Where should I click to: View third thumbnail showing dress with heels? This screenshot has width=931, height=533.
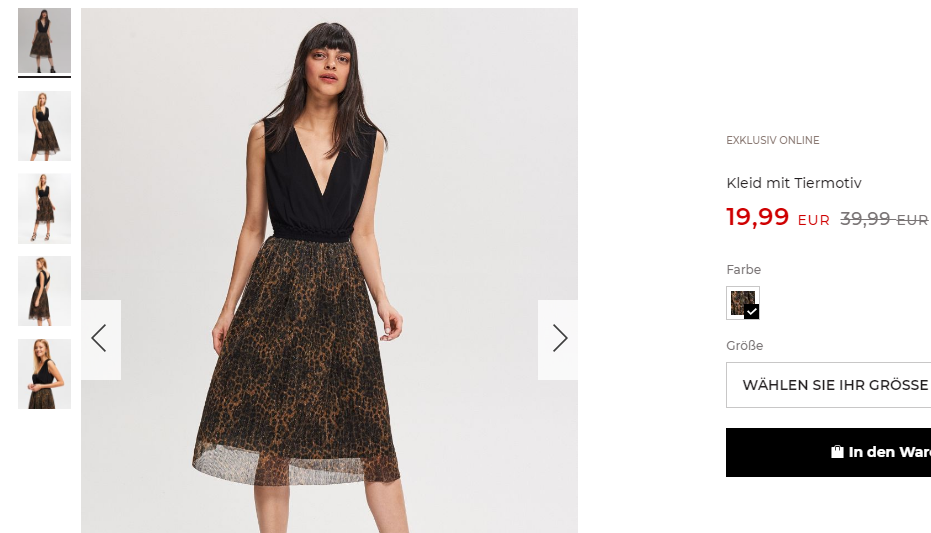pos(45,208)
